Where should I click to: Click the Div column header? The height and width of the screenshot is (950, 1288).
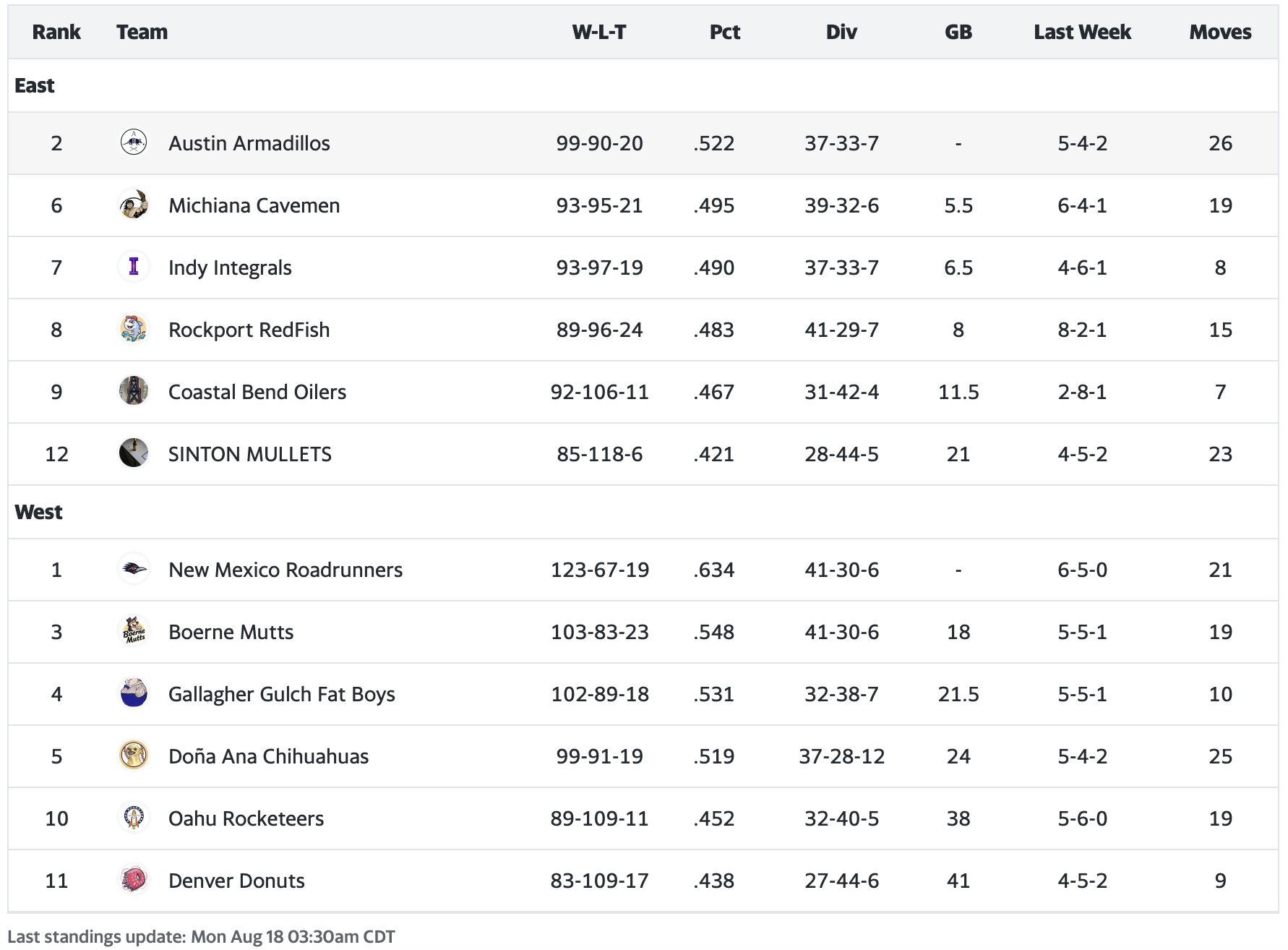(x=841, y=32)
